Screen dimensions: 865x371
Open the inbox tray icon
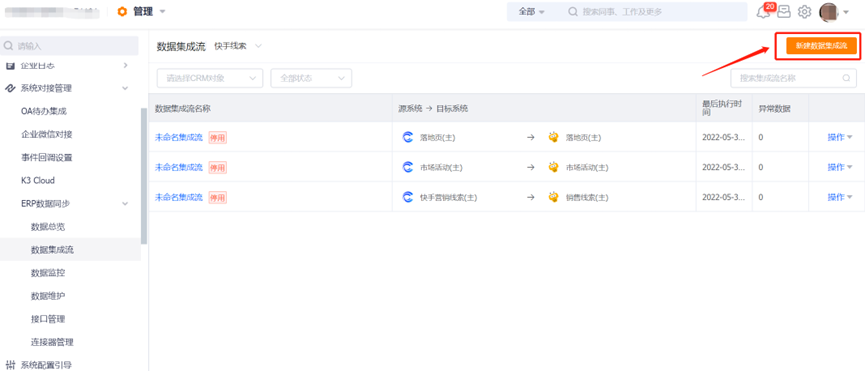click(784, 12)
